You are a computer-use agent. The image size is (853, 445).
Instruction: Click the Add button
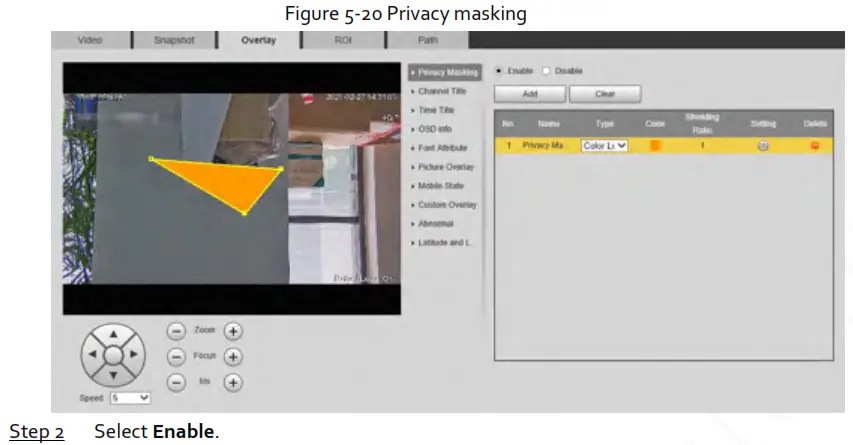(530, 94)
